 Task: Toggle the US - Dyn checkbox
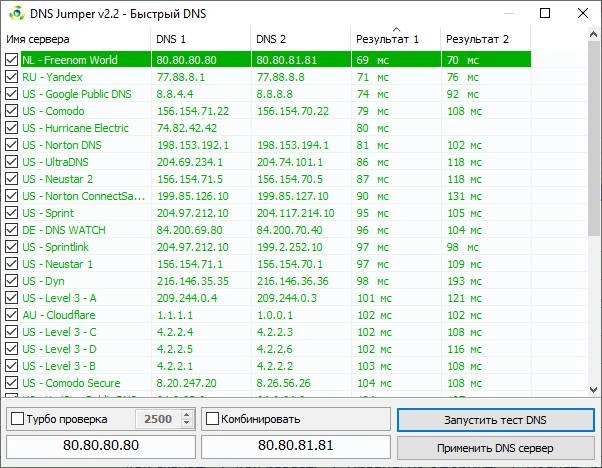[12, 281]
